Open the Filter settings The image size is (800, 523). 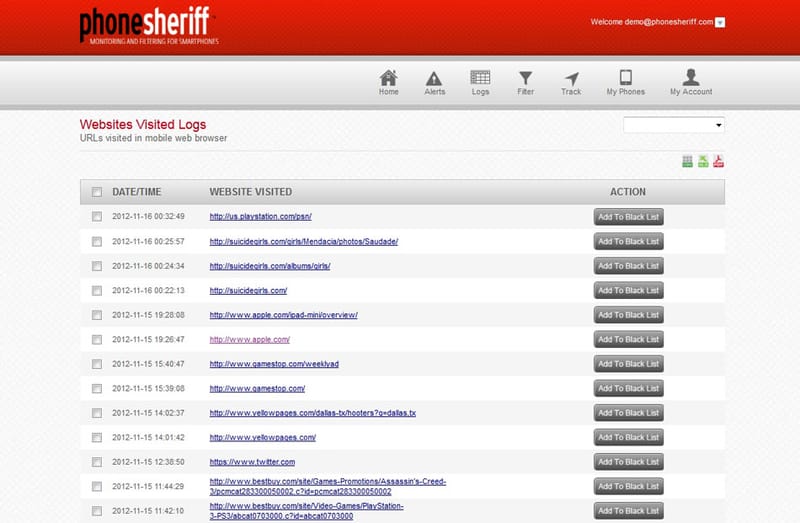pos(525,82)
